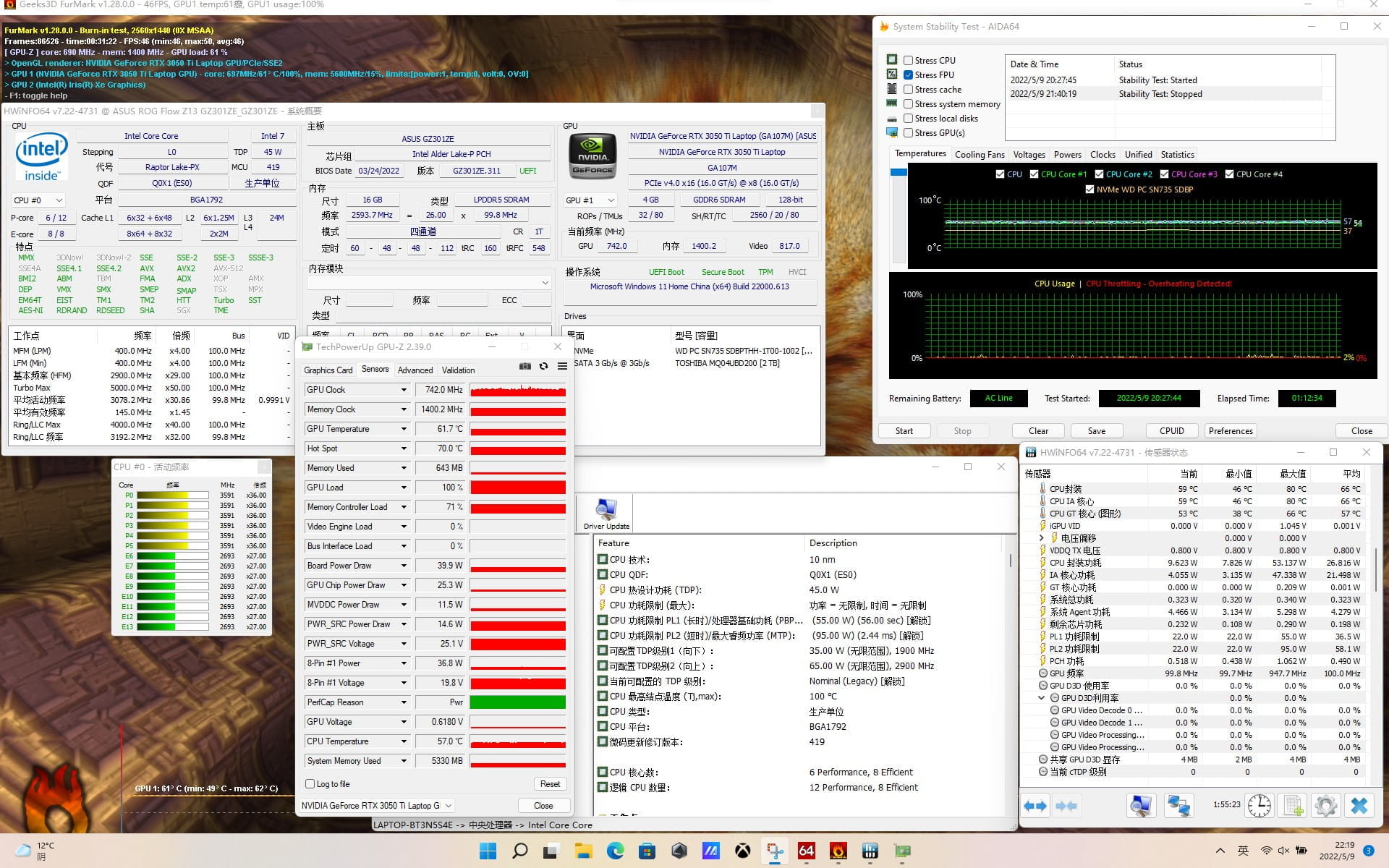Open Xbox app in taskbar
The image size is (1389, 868).
[x=743, y=851]
